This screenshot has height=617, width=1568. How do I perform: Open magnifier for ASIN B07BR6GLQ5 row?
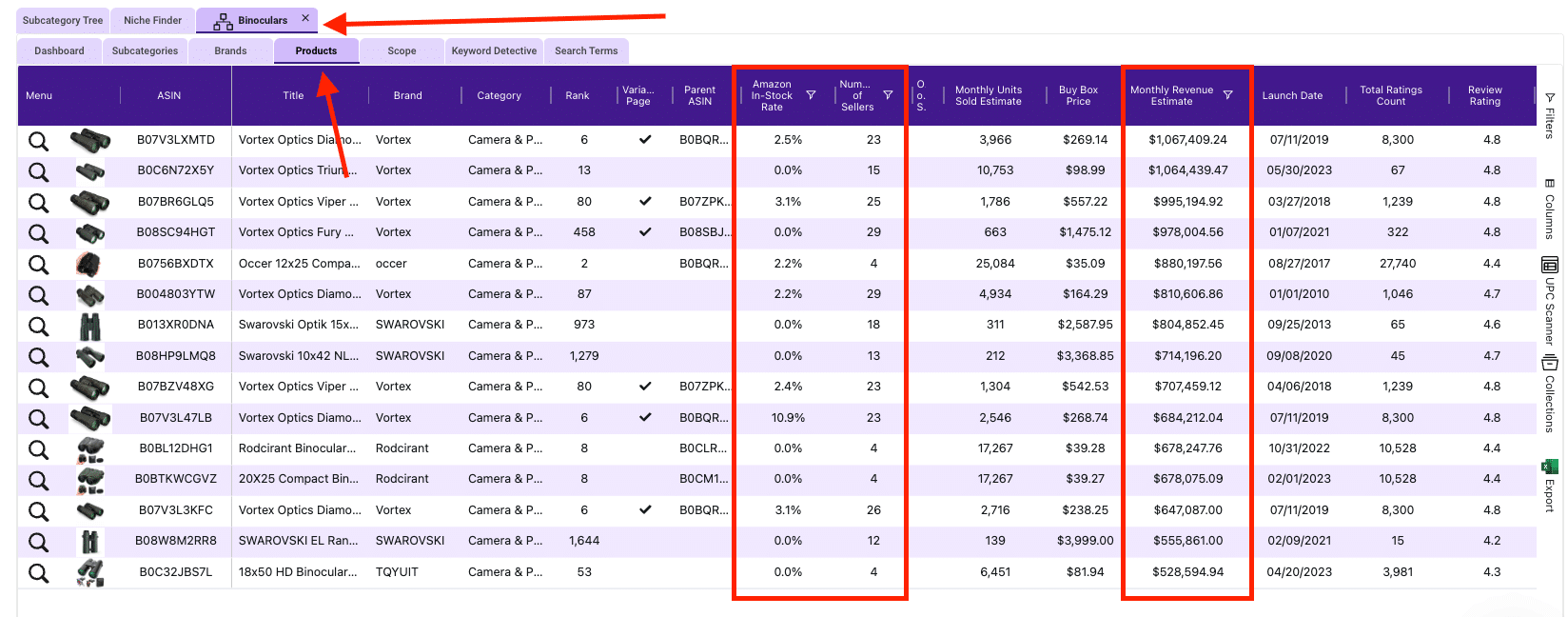click(x=38, y=203)
